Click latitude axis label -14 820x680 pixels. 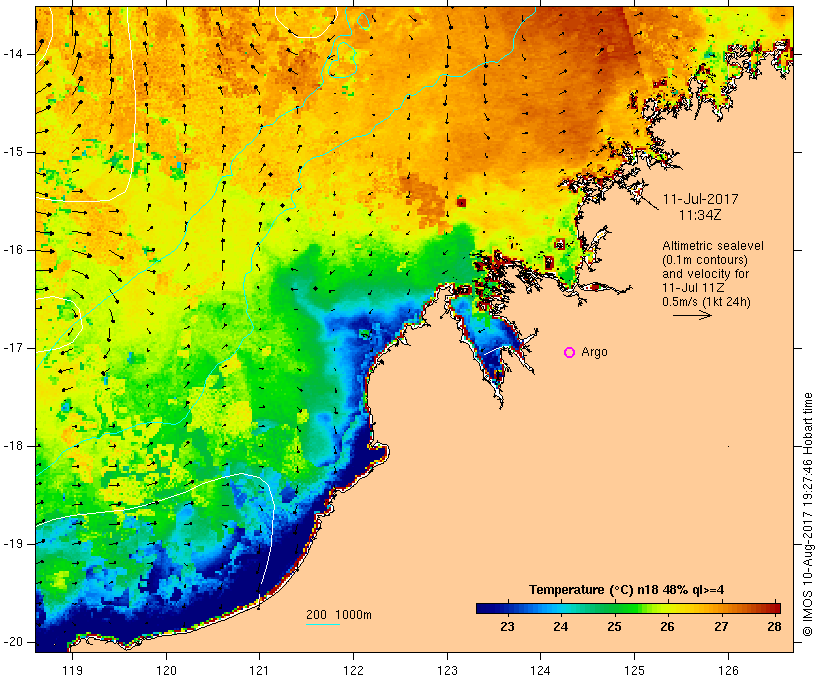click(12, 54)
